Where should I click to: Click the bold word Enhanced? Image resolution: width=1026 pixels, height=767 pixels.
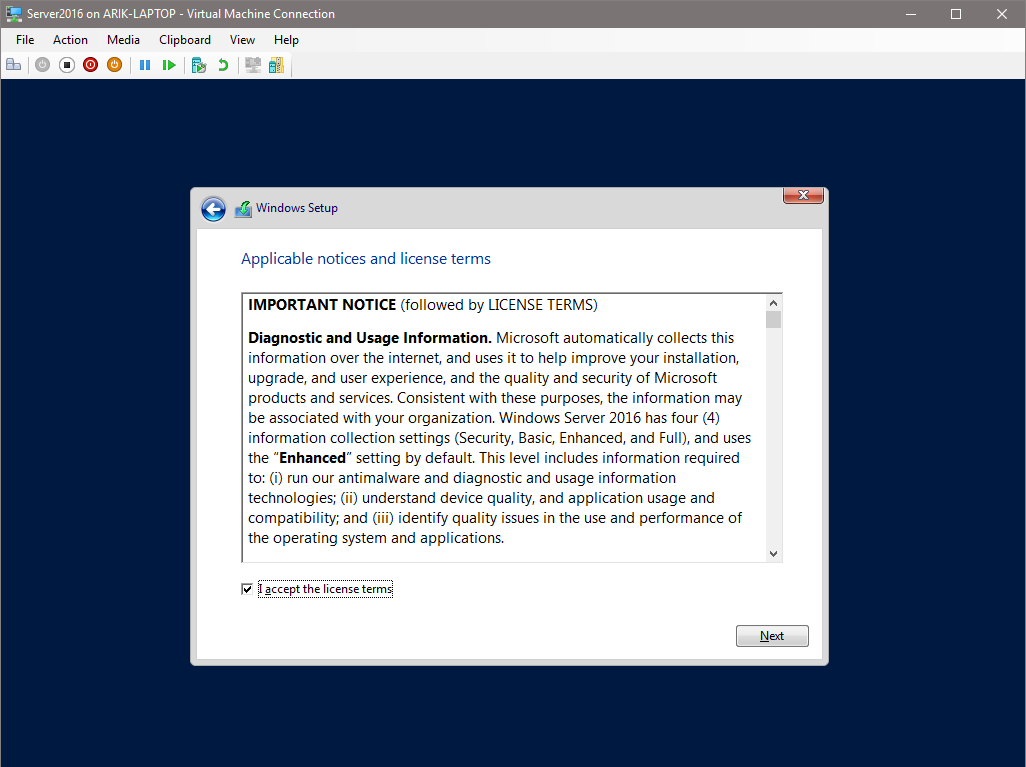pos(312,458)
